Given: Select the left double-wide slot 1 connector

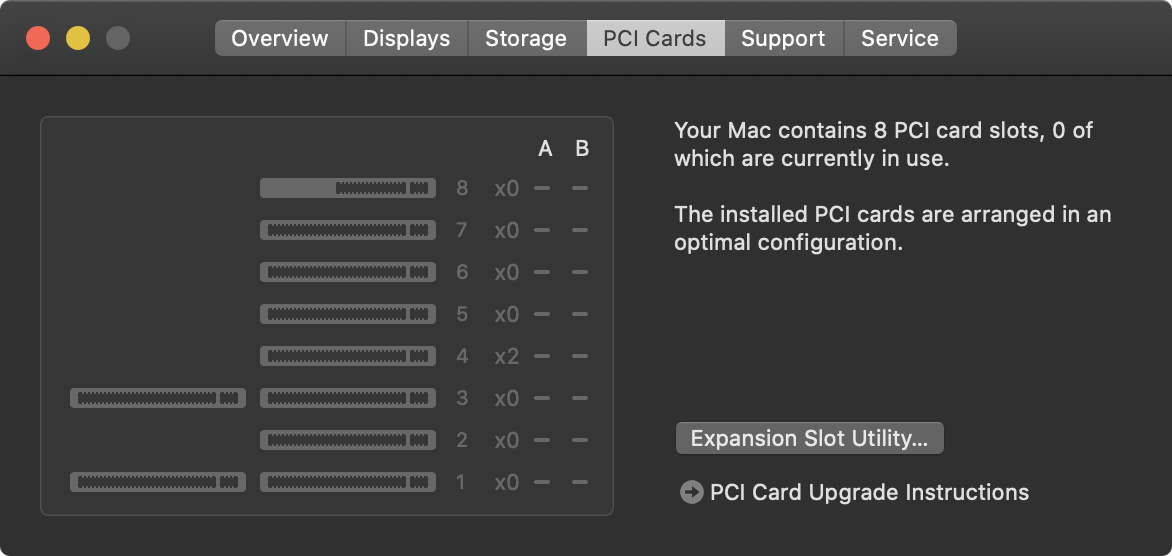Looking at the screenshot, I should tap(158, 482).
